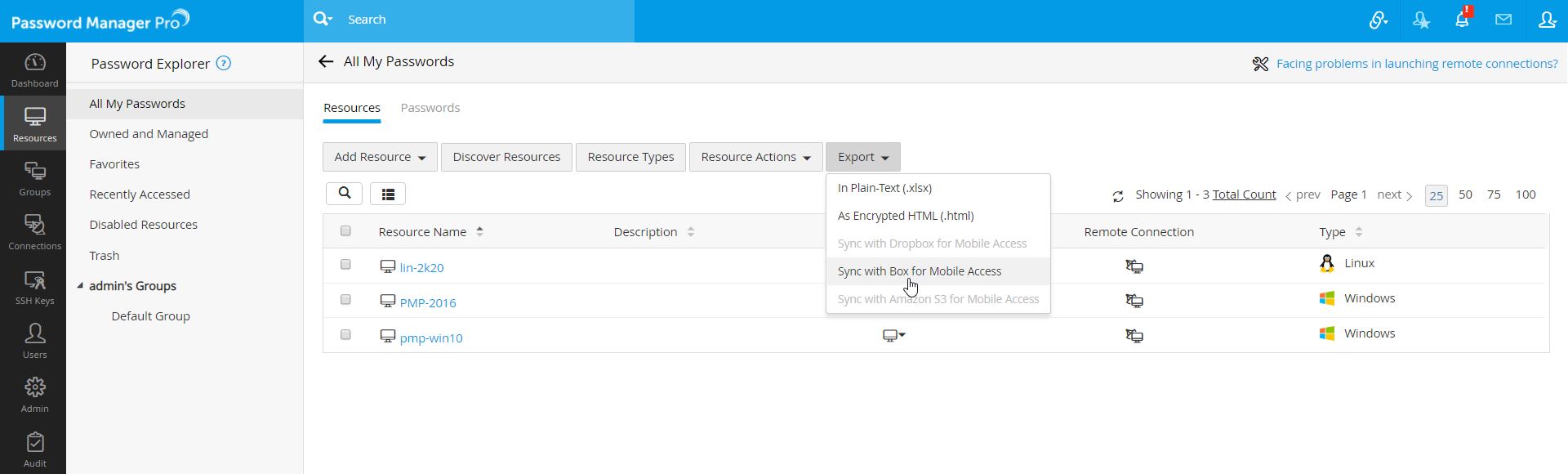This screenshot has width=1568, height=474.
Task: Click the notifications bell icon
Action: pos(1462,20)
